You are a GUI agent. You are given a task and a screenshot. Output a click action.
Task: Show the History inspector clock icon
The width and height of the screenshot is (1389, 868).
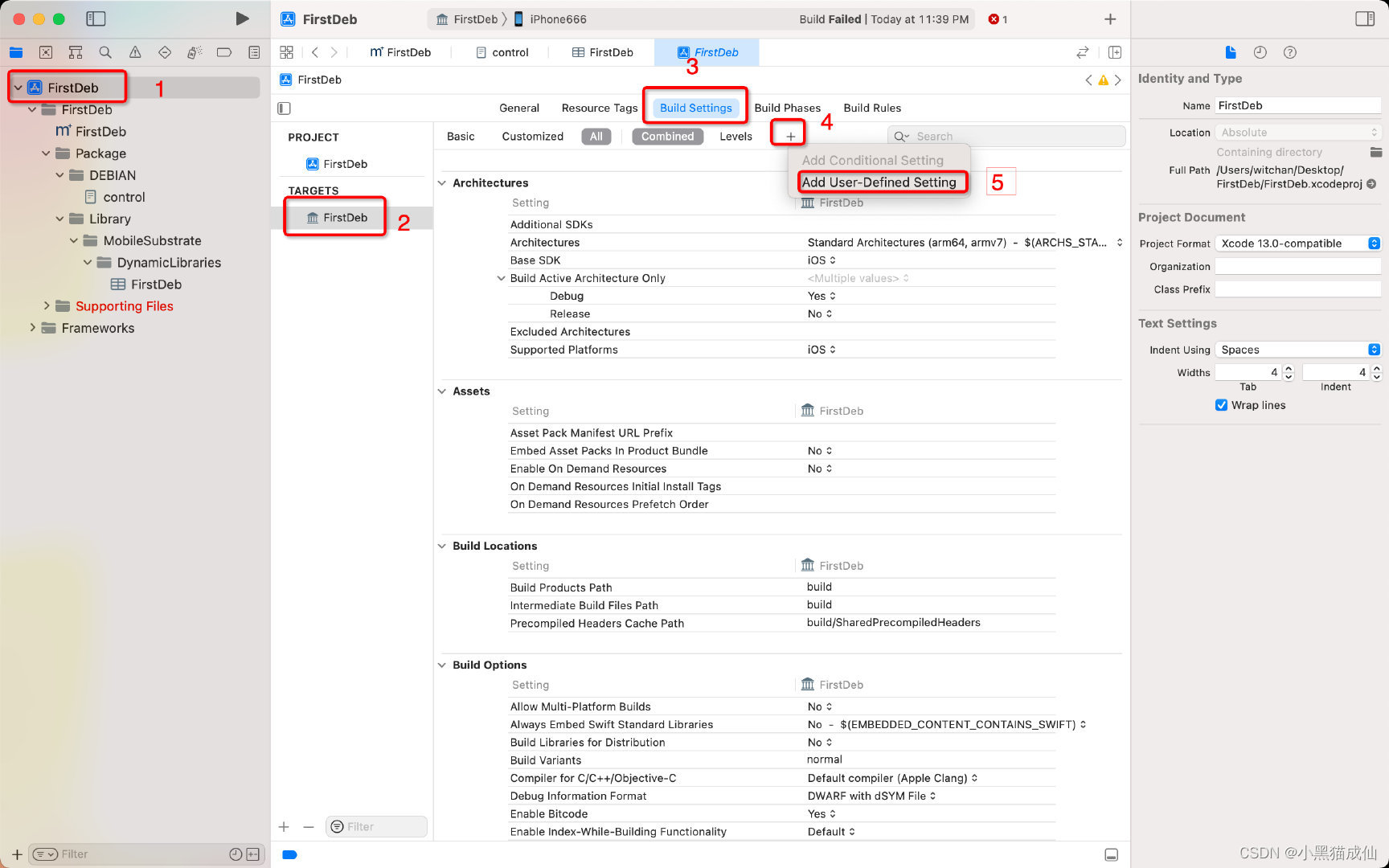[1260, 52]
